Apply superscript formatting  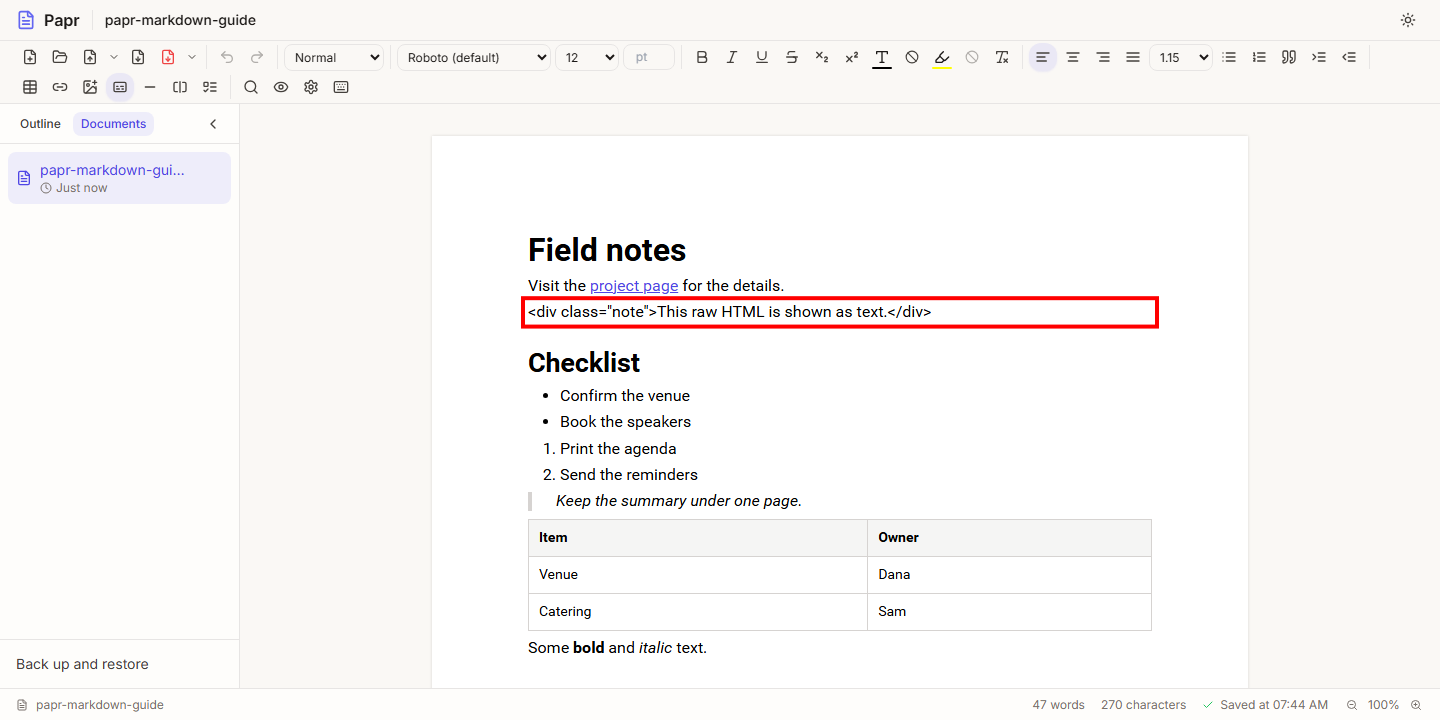[x=852, y=57]
